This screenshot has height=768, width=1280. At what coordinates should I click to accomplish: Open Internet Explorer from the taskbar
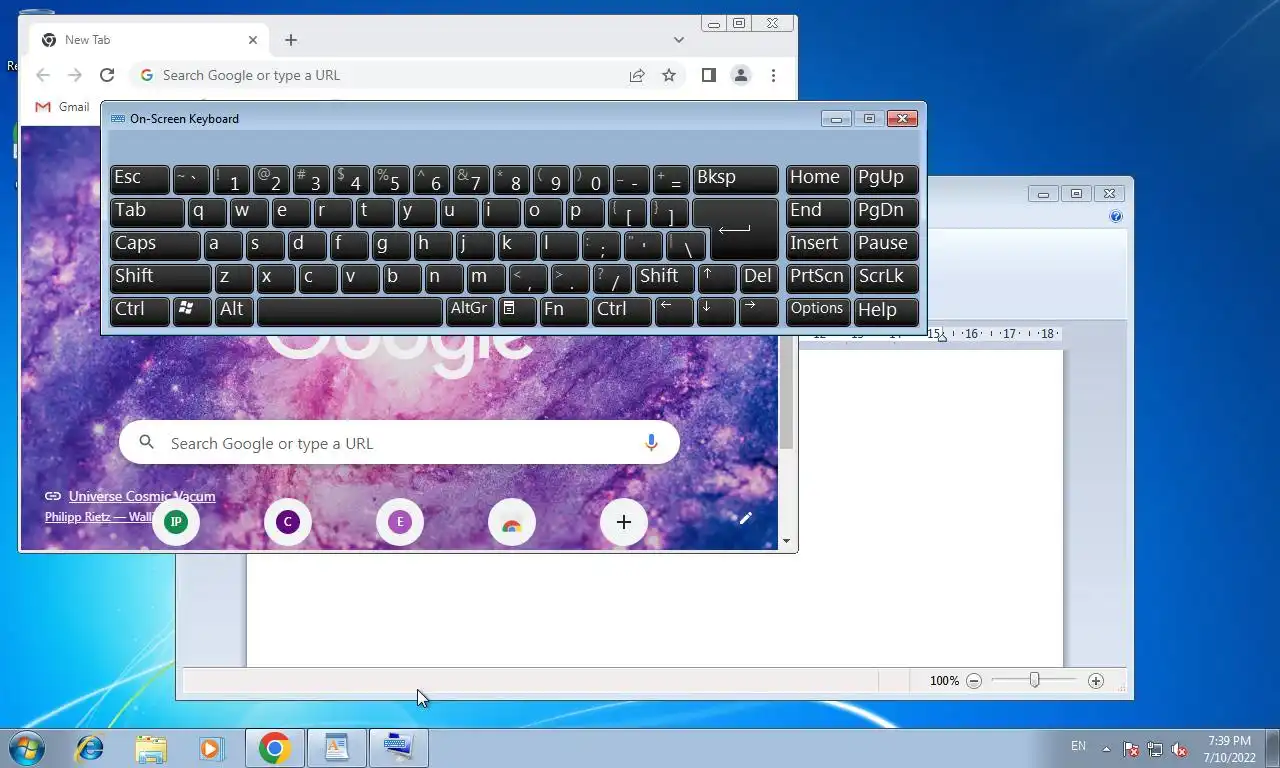coord(90,748)
